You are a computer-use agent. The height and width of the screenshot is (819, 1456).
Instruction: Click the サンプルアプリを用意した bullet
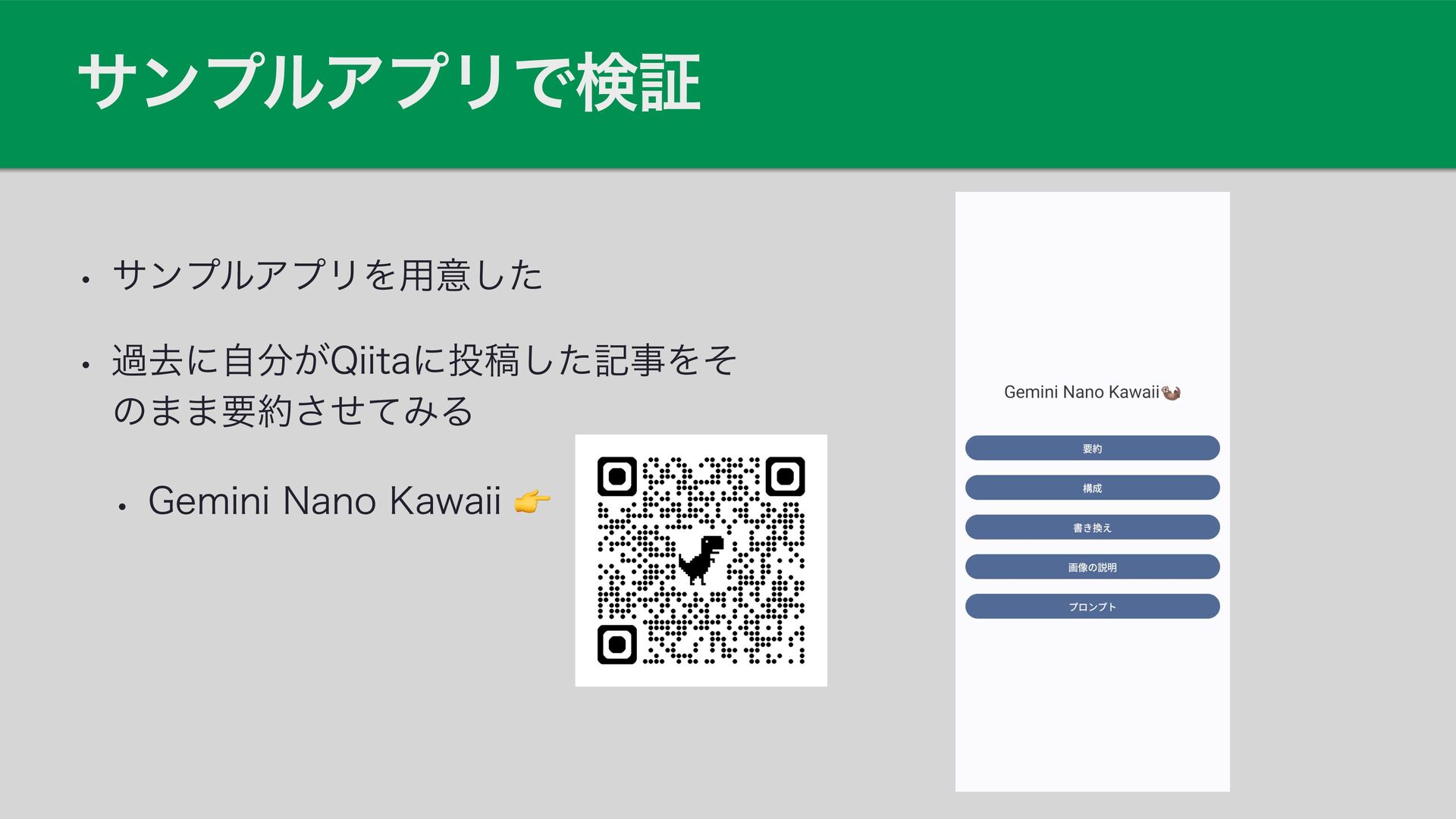tap(327, 275)
